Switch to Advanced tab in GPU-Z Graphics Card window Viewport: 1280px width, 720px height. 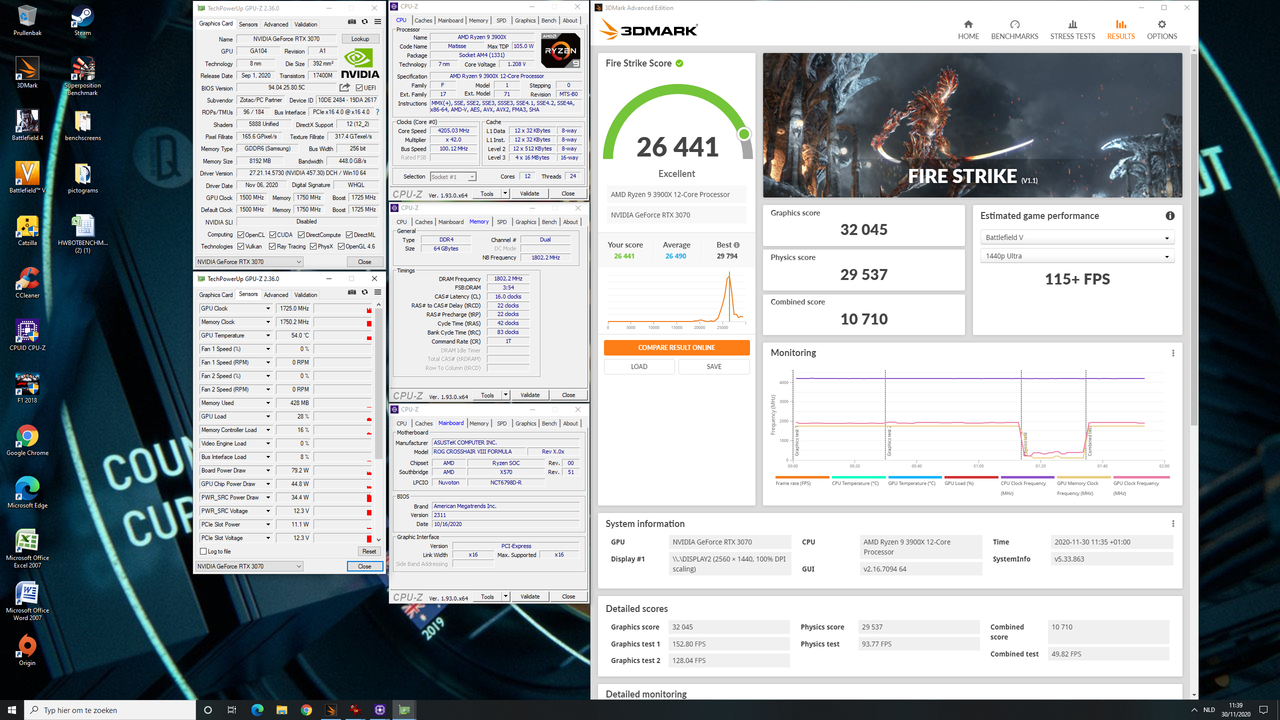[276, 24]
